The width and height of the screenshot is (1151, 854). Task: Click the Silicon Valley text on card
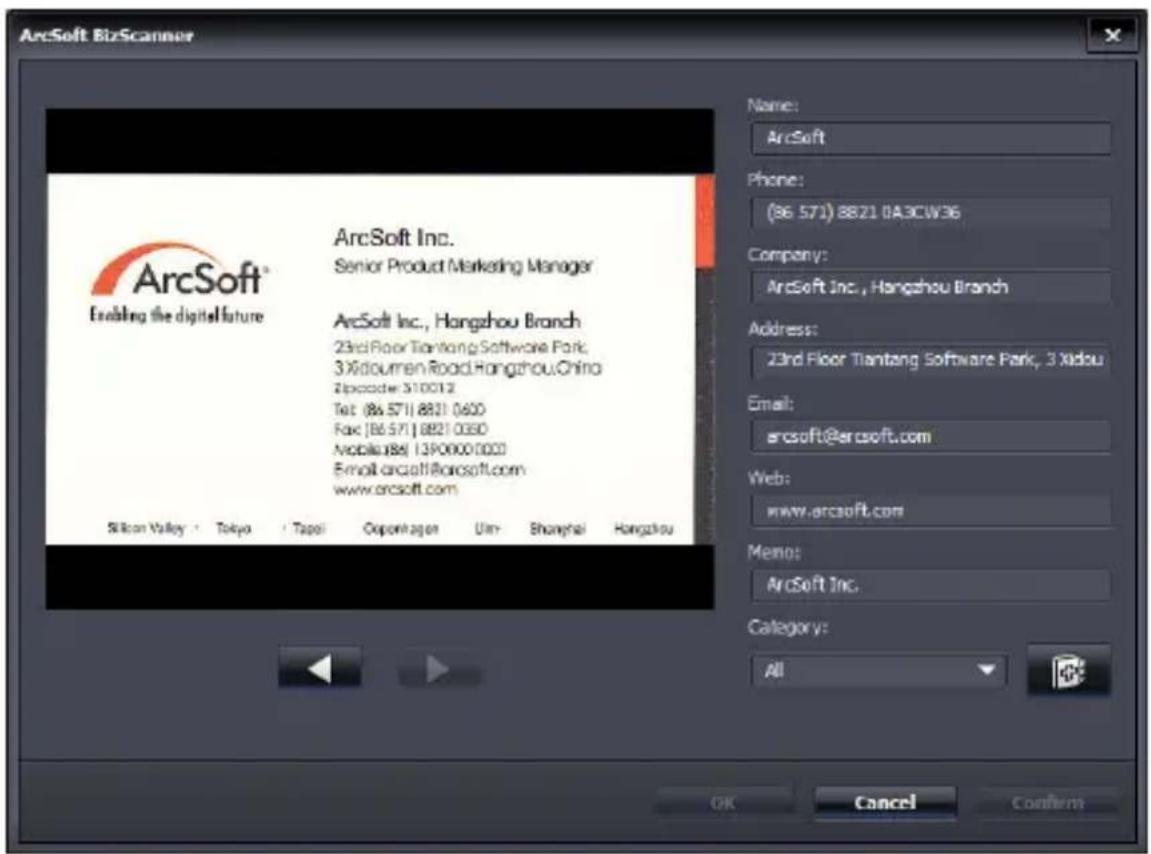[x=146, y=528]
